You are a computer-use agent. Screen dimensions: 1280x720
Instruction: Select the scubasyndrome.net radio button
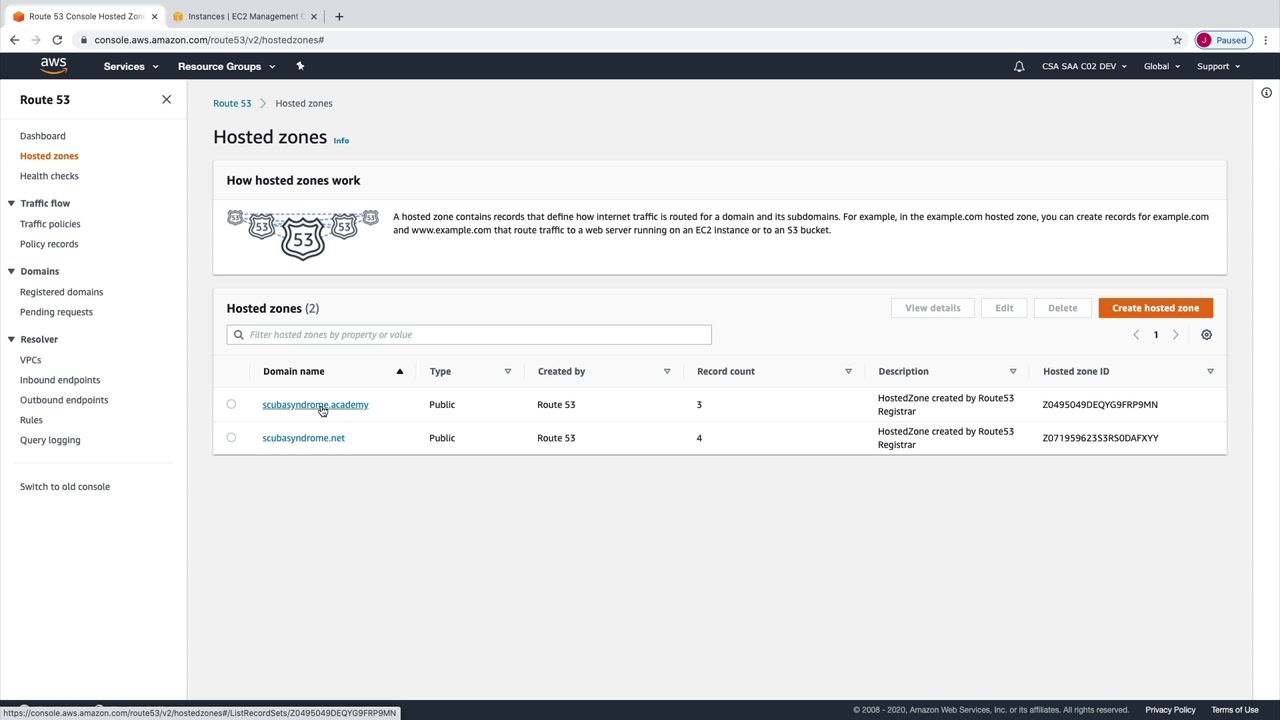[x=231, y=438]
